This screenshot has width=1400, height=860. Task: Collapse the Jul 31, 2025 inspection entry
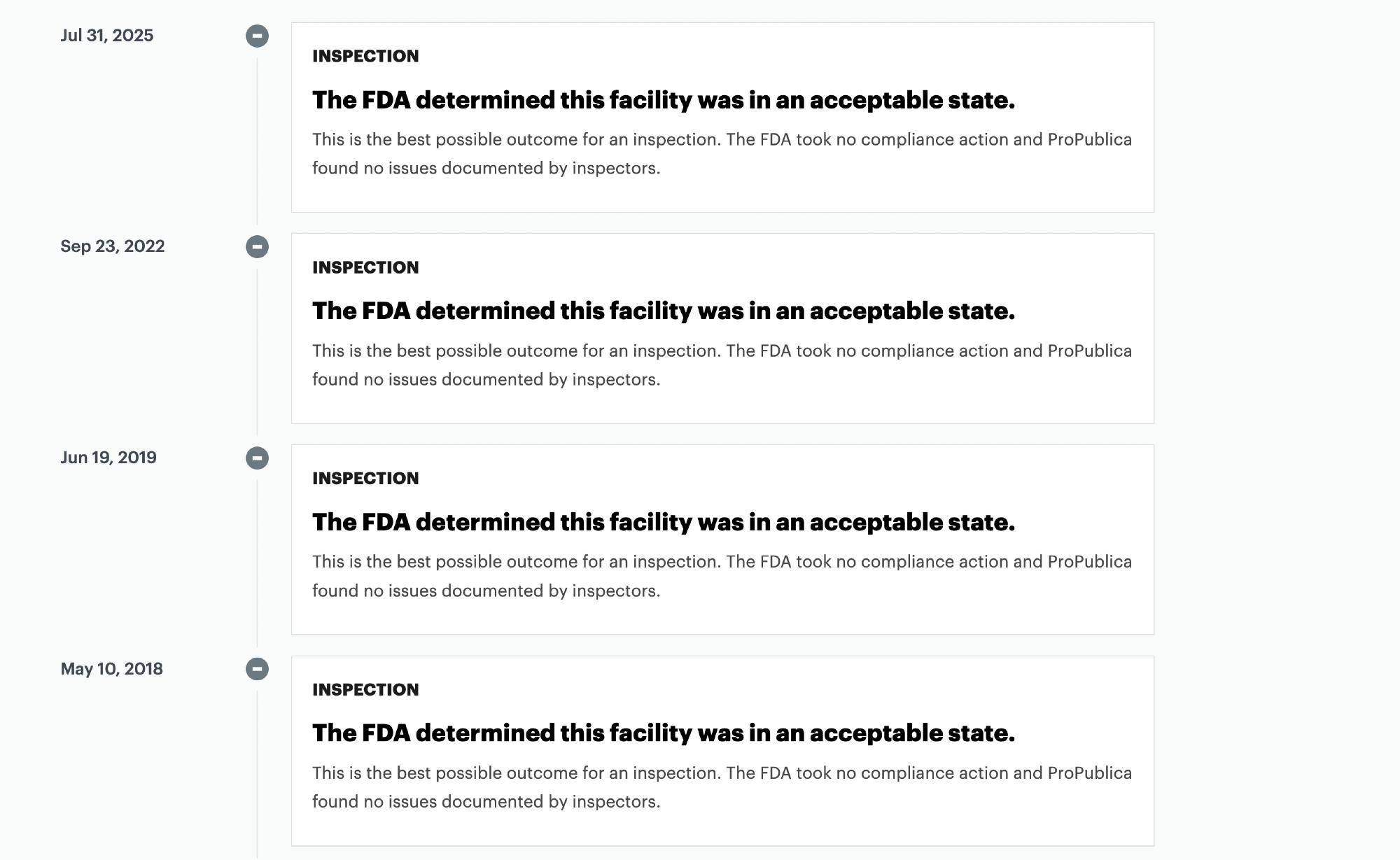(257, 36)
